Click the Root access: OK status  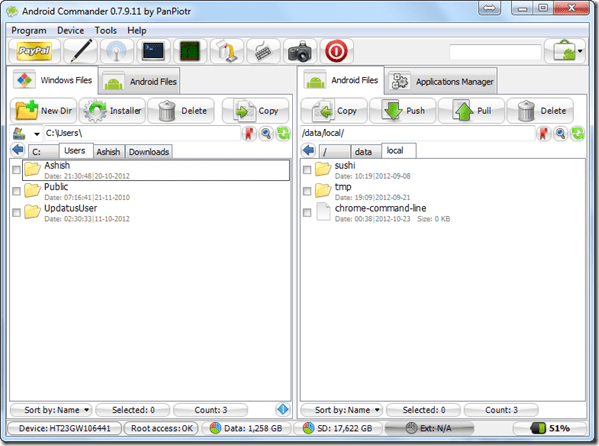161,428
